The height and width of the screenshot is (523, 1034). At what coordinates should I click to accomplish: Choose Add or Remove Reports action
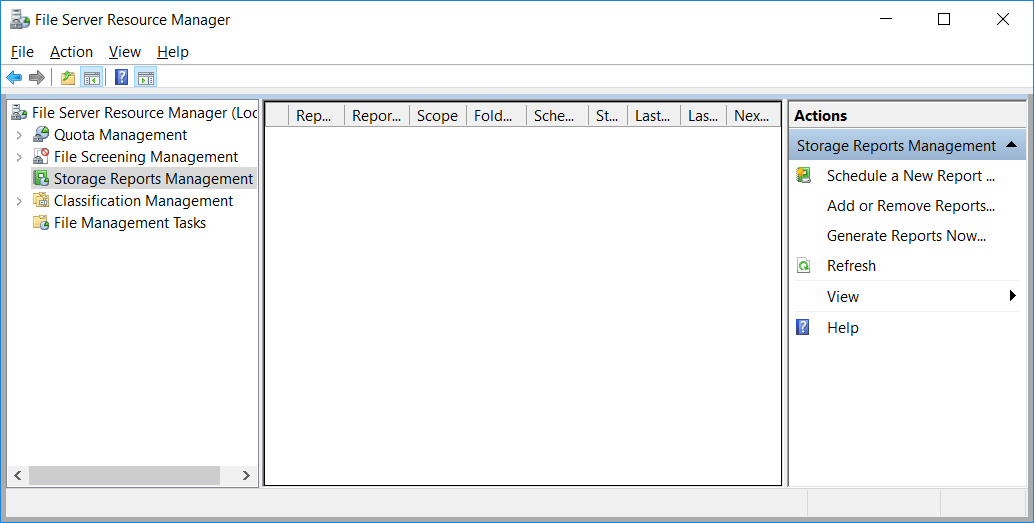pyautogui.click(x=911, y=206)
